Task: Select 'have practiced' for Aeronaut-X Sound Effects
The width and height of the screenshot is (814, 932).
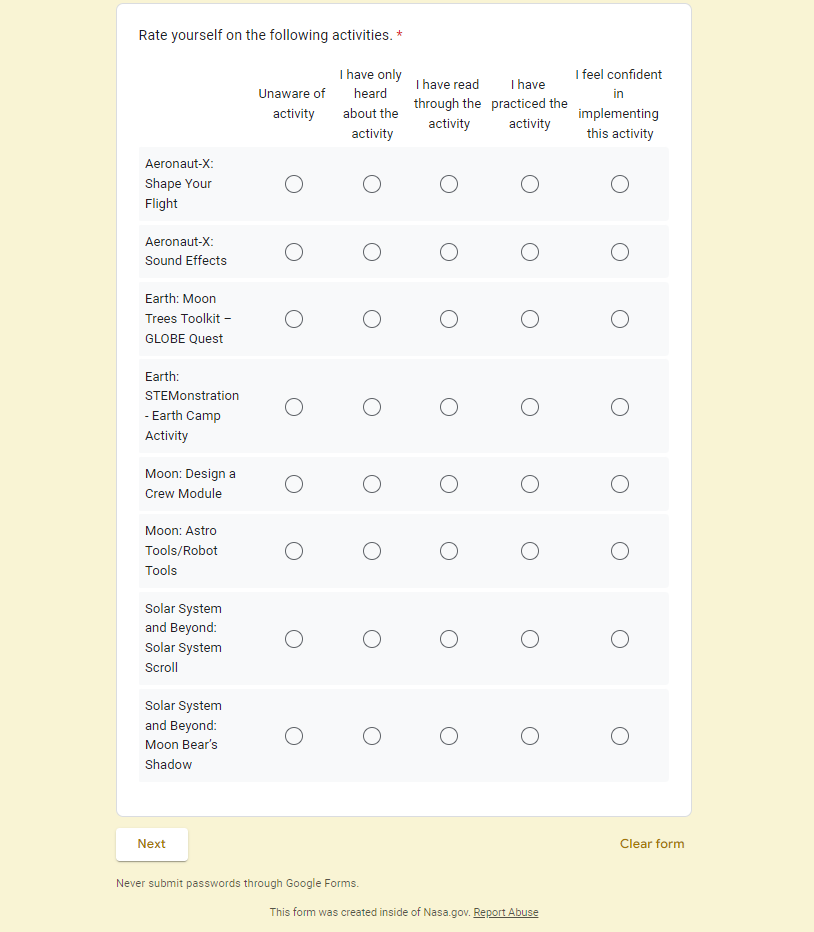Action: (x=530, y=252)
